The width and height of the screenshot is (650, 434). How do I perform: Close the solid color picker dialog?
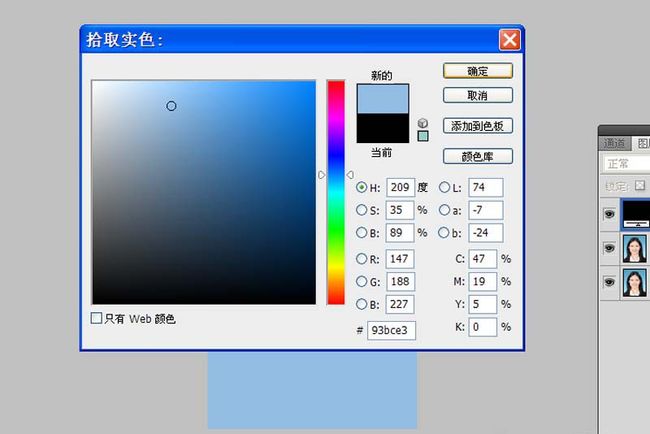click(509, 39)
